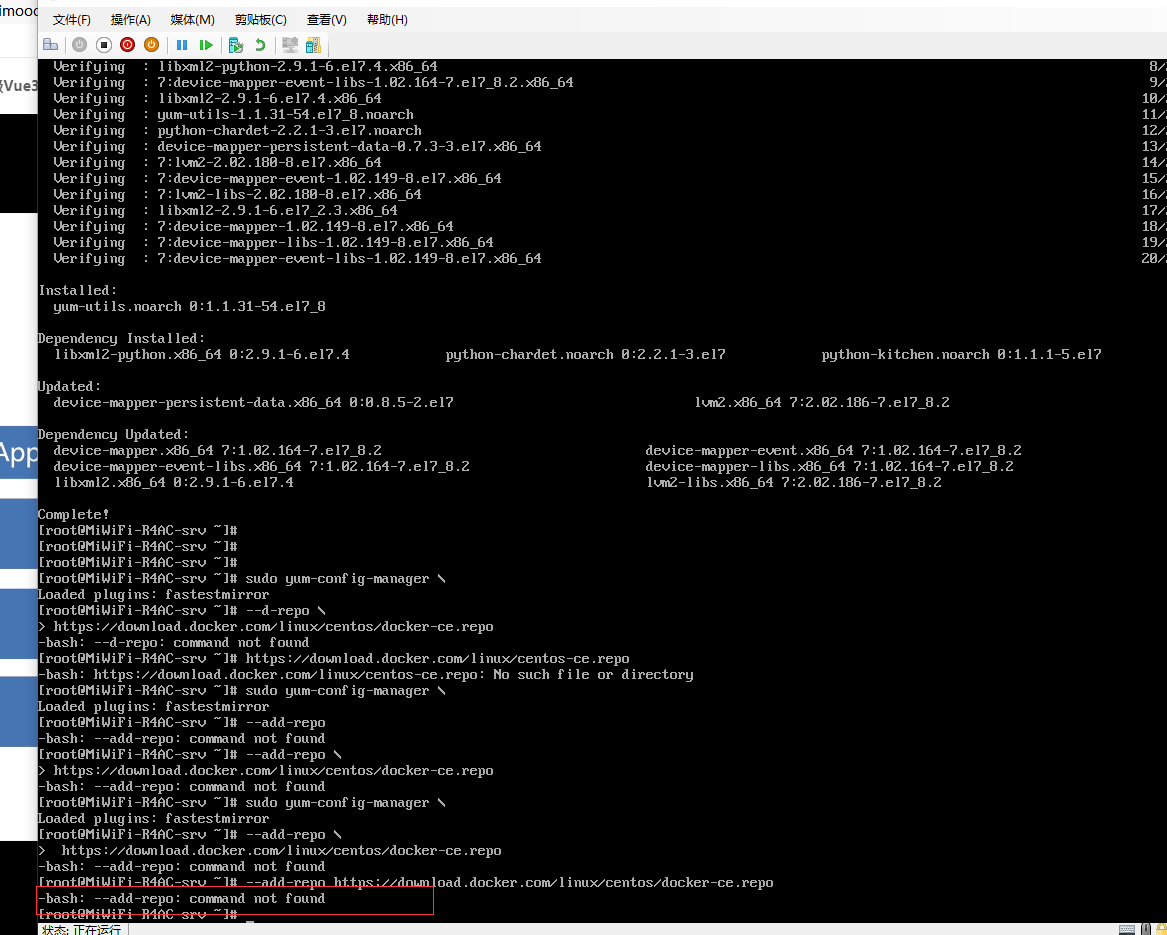Viewport: 1167px width, 935px height.
Task: Click the greyed-out Start power icon
Action: (x=80, y=45)
